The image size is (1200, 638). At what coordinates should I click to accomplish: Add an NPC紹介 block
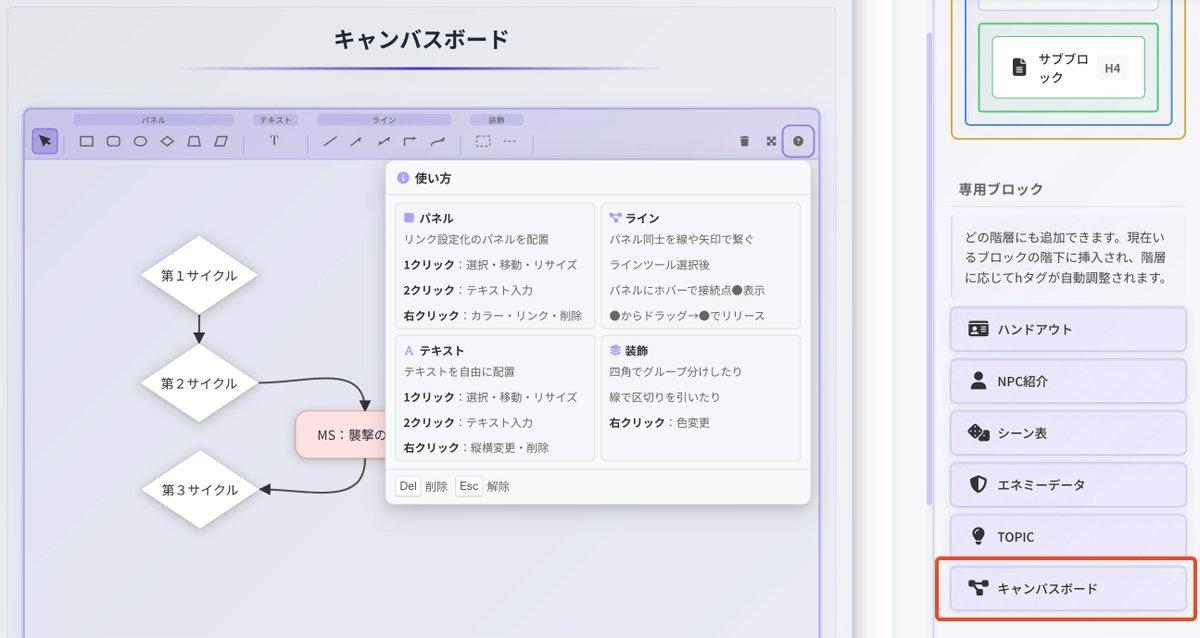tap(1068, 381)
